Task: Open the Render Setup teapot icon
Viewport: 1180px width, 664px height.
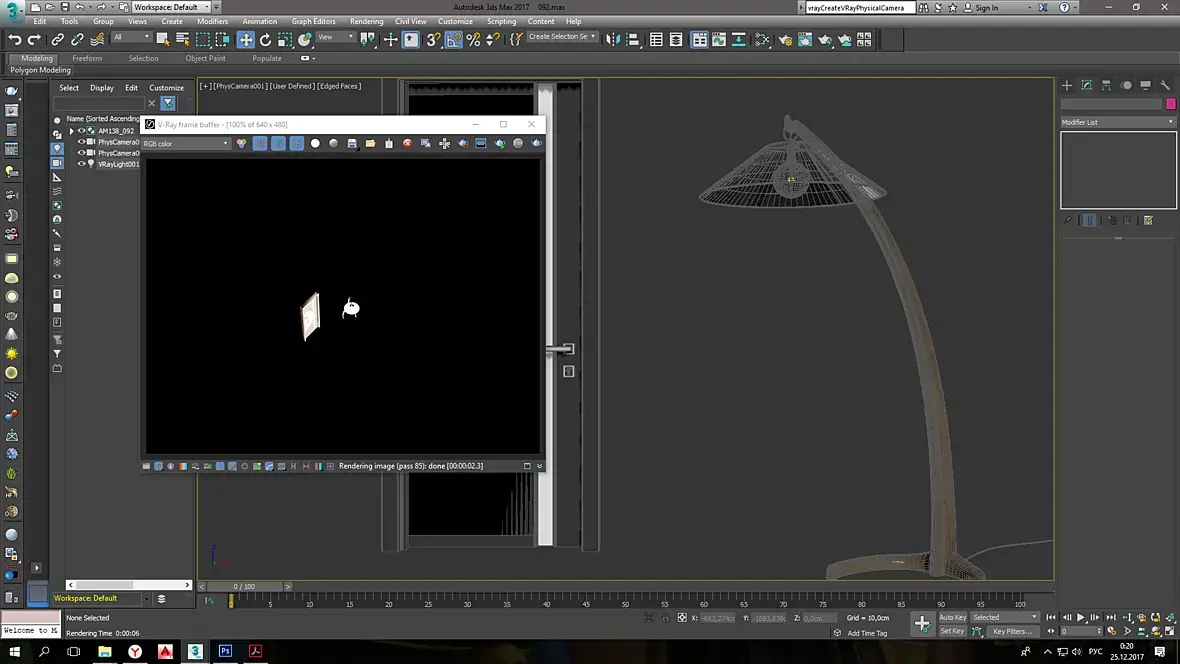Action: (786, 40)
